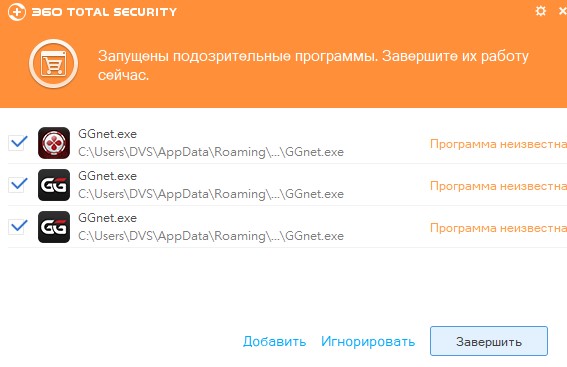Select the first GGnet.exe file name

(107, 134)
